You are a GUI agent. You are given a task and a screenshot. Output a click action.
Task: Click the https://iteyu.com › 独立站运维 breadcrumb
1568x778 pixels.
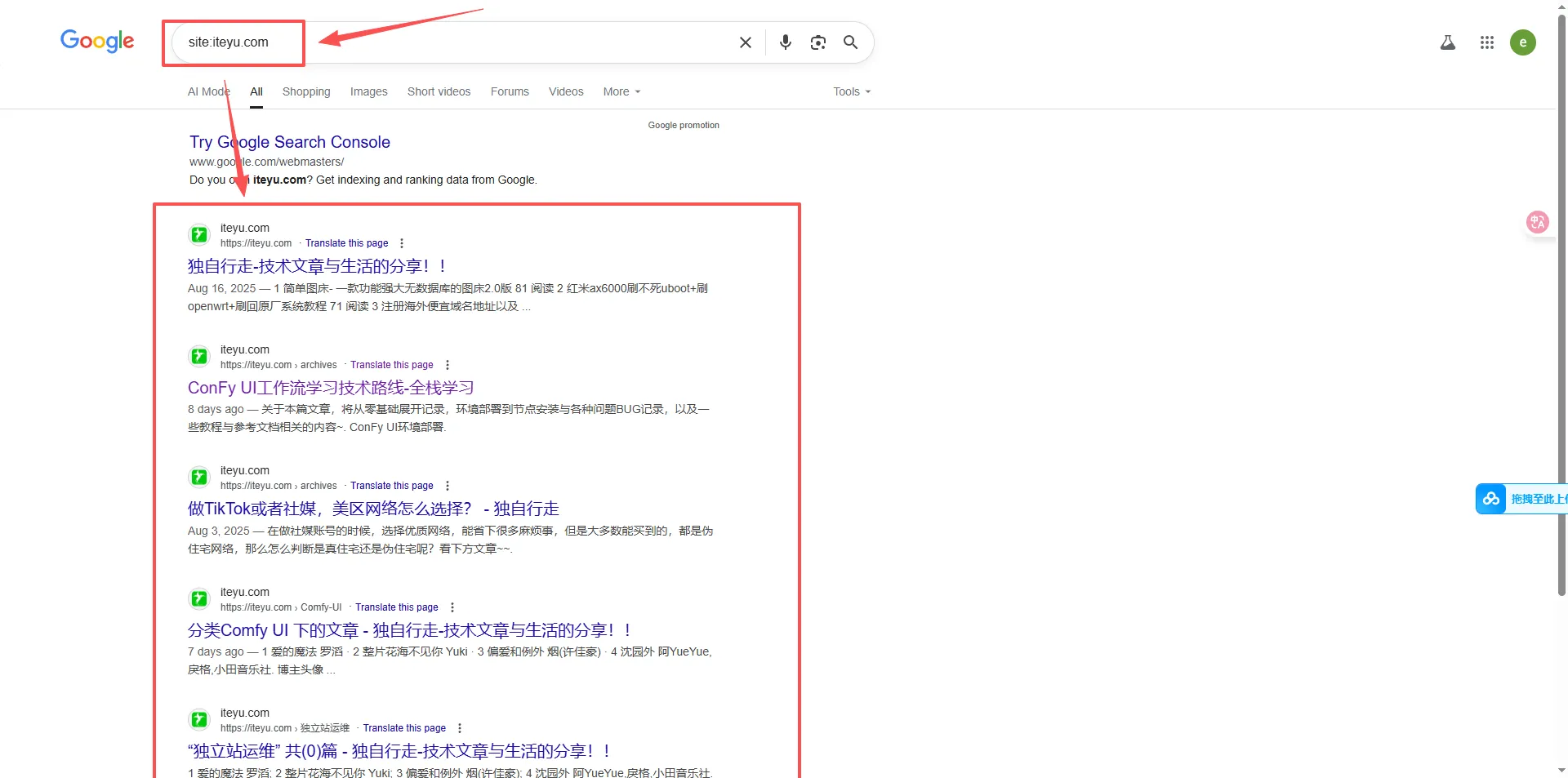tap(284, 728)
